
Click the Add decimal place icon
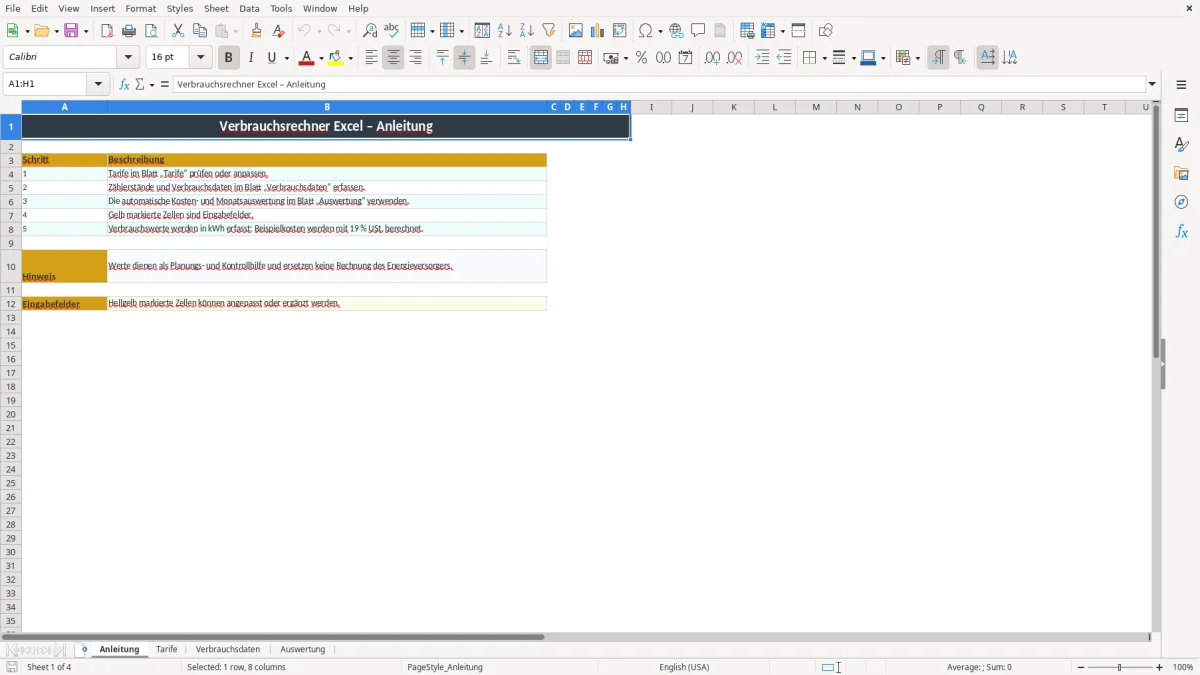[712, 58]
